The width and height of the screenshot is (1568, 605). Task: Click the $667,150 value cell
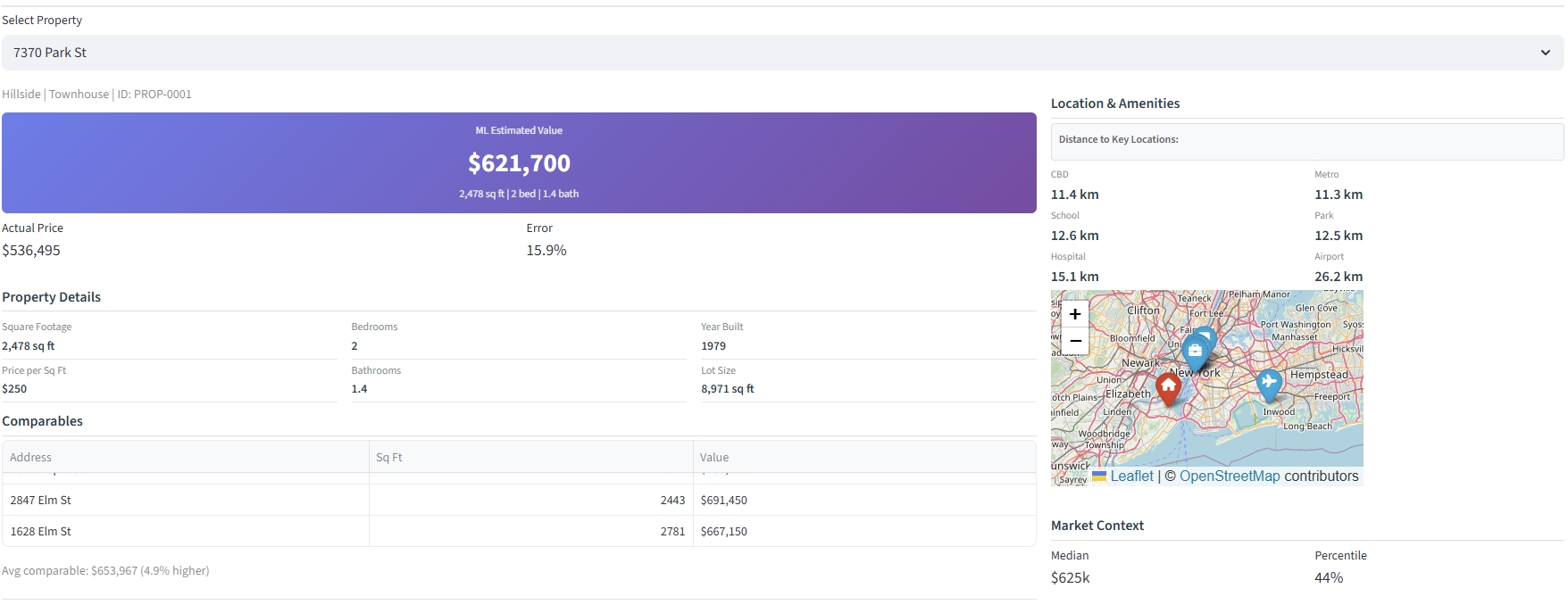(724, 532)
